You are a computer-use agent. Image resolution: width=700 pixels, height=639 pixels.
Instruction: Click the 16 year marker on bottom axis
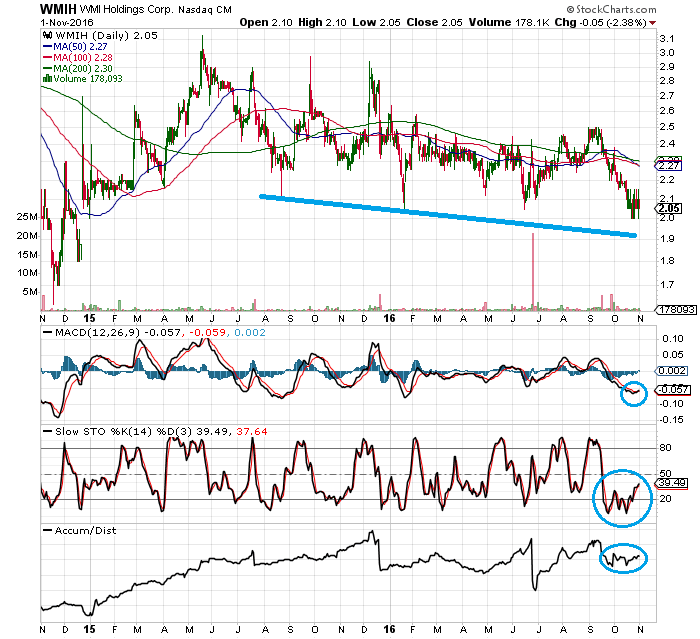click(390, 630)
